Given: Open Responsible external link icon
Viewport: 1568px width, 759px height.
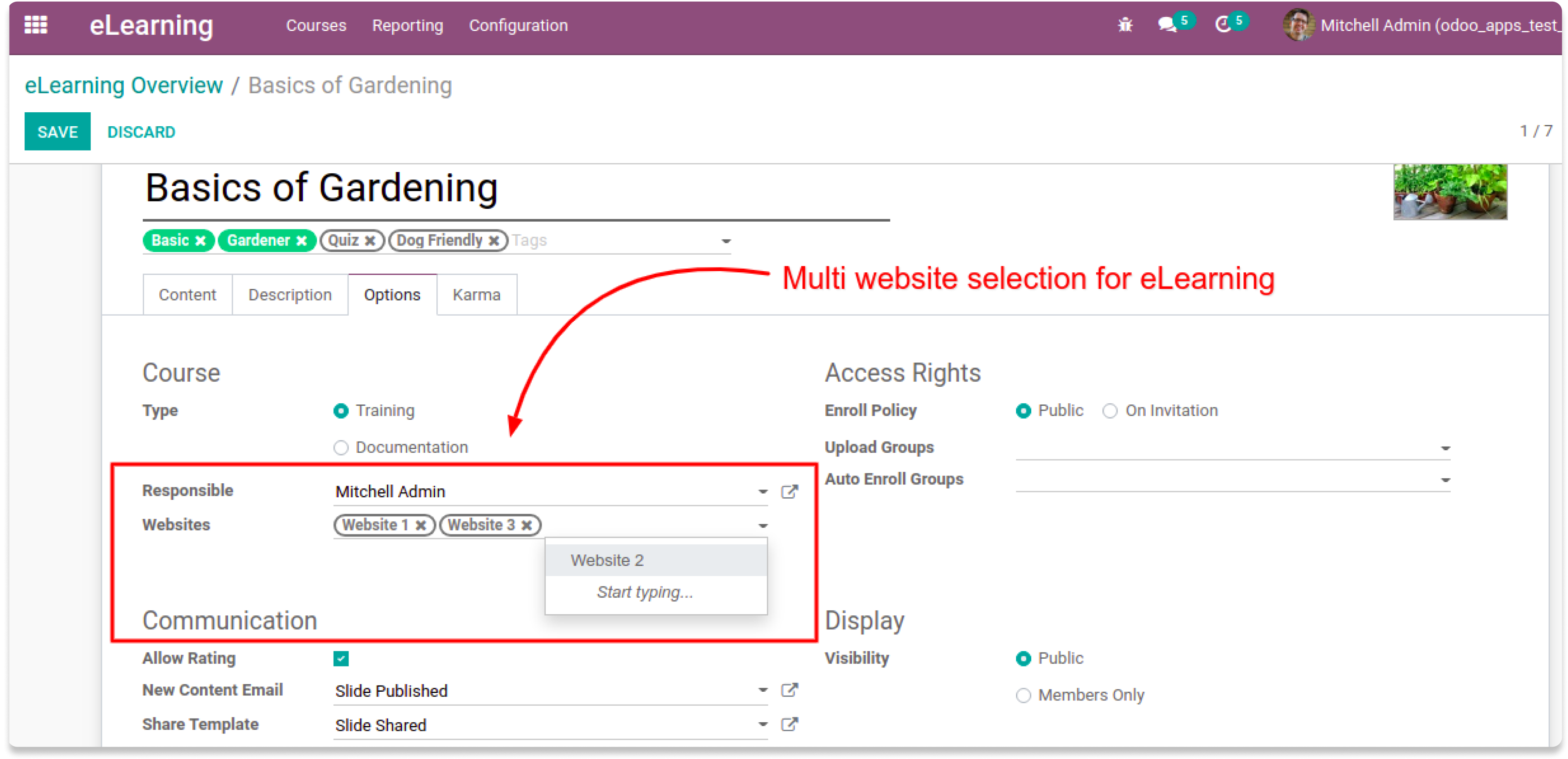Looking at the screenshot, I should [x=789, y=492].
